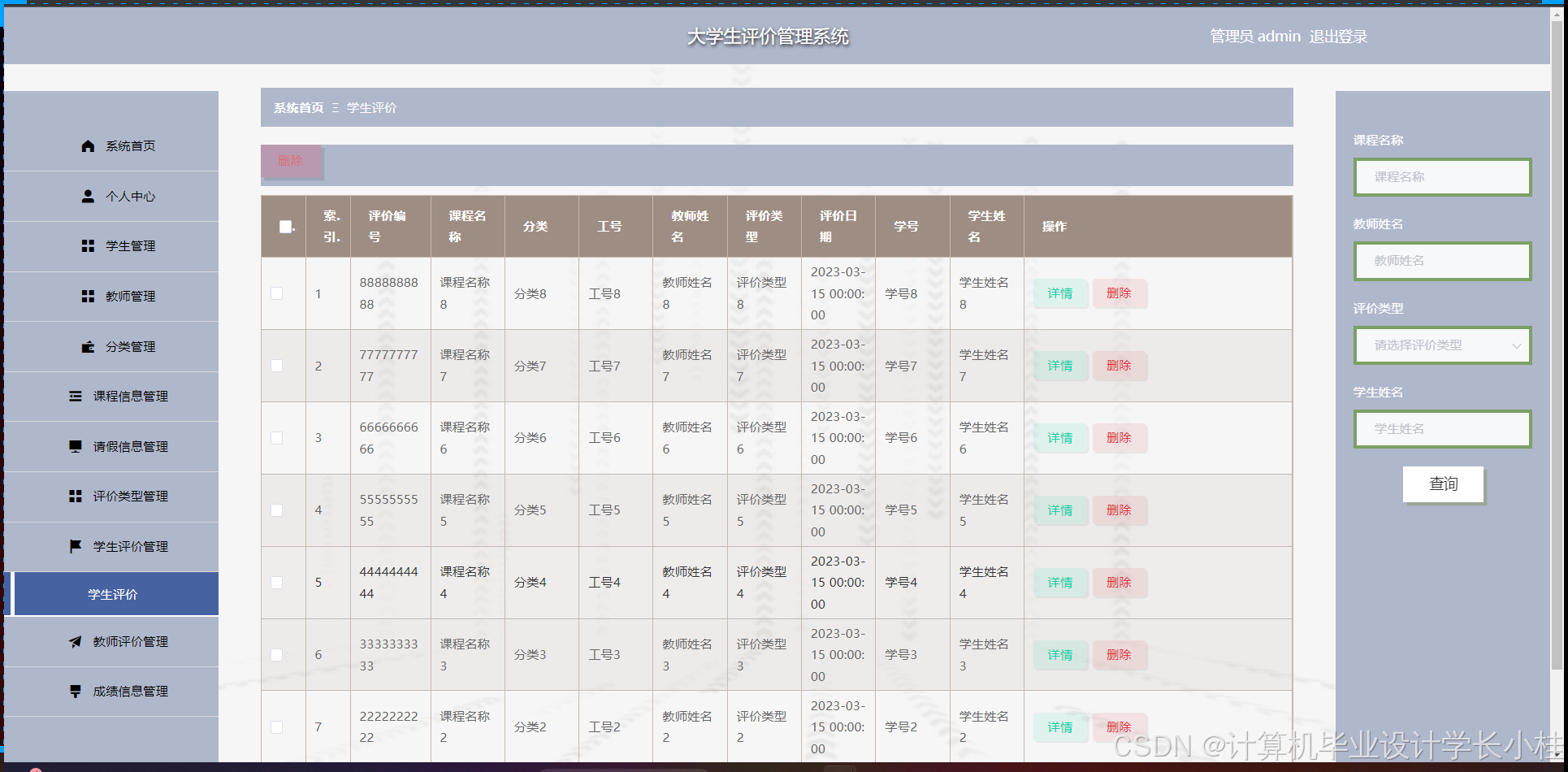Click the grid icon beside 教师管理
The height and width of the screenshot is (772, 1568).
88,297
